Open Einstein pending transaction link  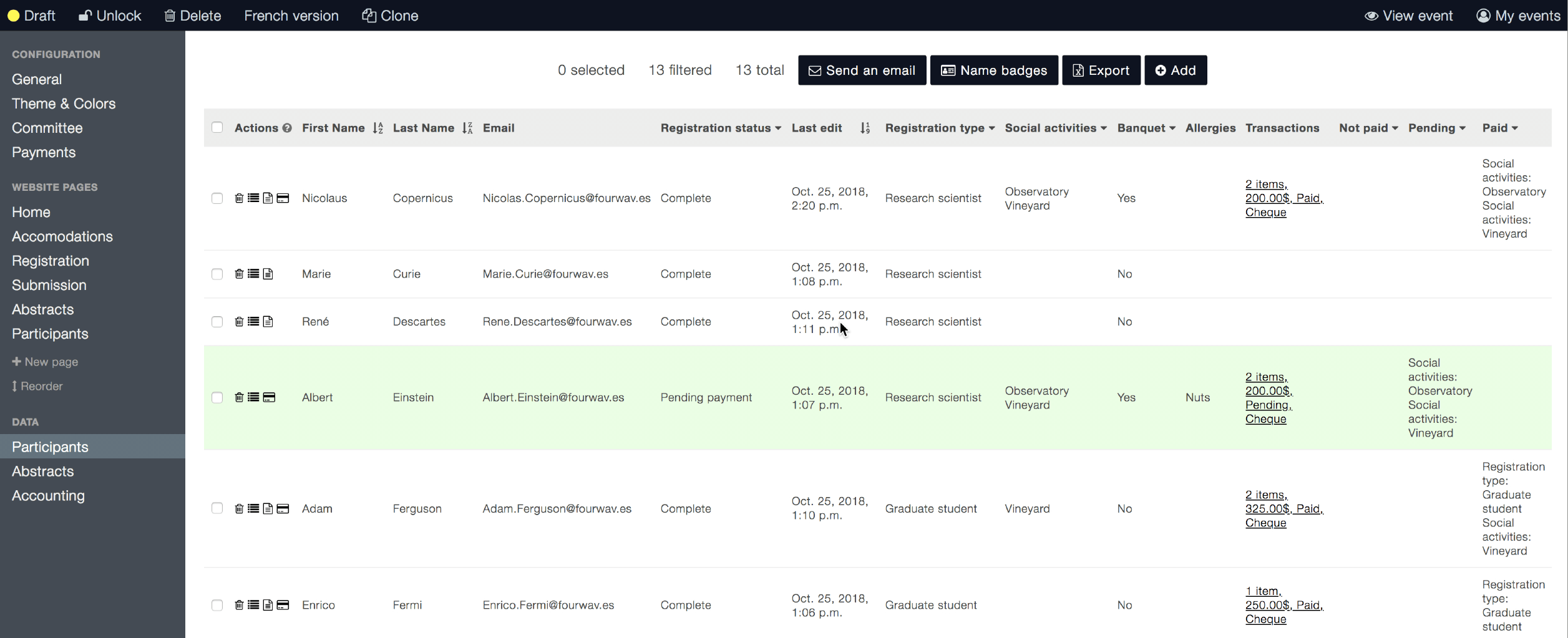pos(1269,398)
